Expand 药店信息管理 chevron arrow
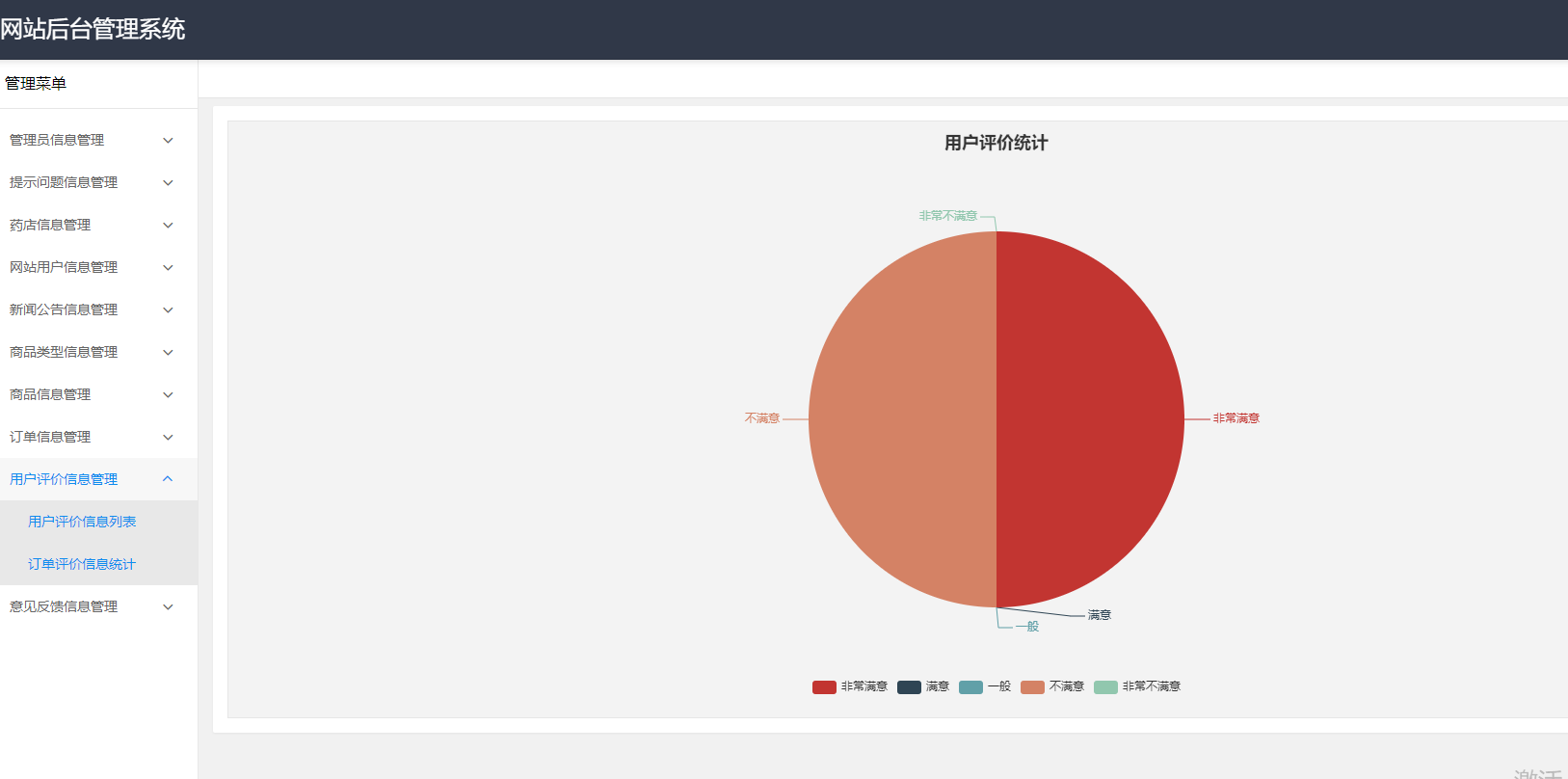The image size is (1568, 779). coord(168,225)
